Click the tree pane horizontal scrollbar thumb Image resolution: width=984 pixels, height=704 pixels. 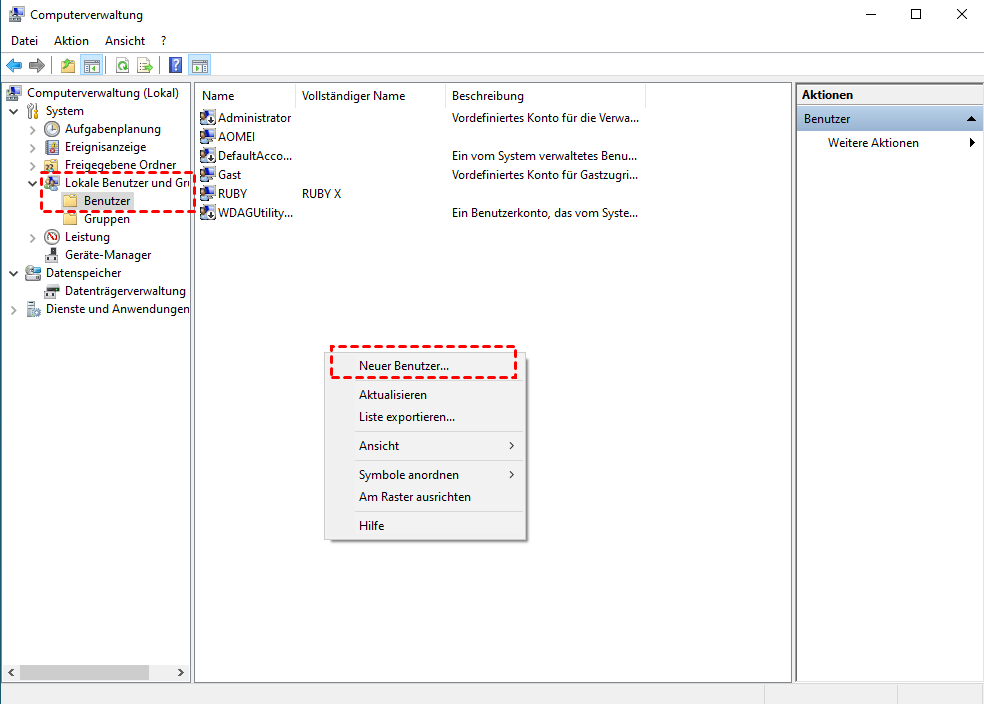(84, 672)
